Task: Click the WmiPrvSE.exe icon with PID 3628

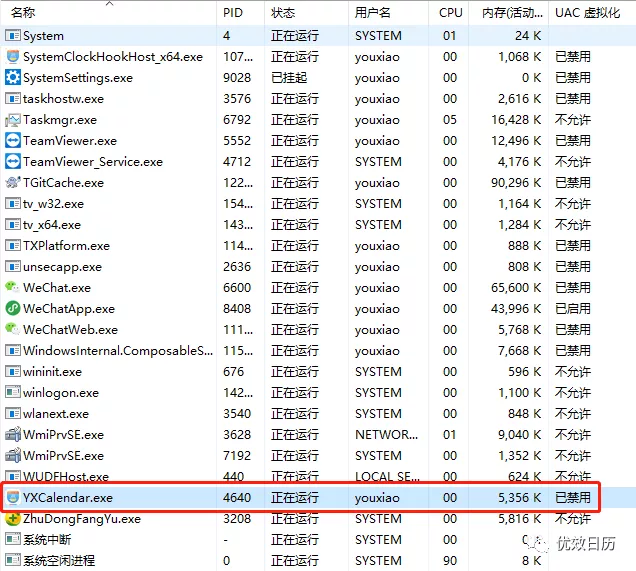Action: [x=13, y=434]
